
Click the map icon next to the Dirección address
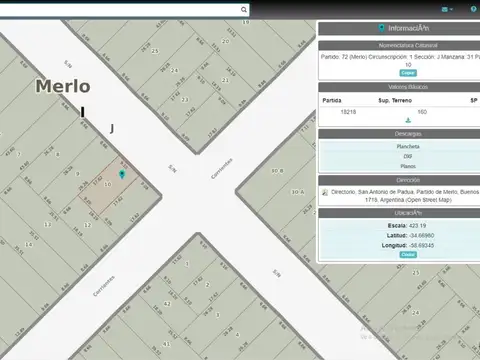click(325, 192)
